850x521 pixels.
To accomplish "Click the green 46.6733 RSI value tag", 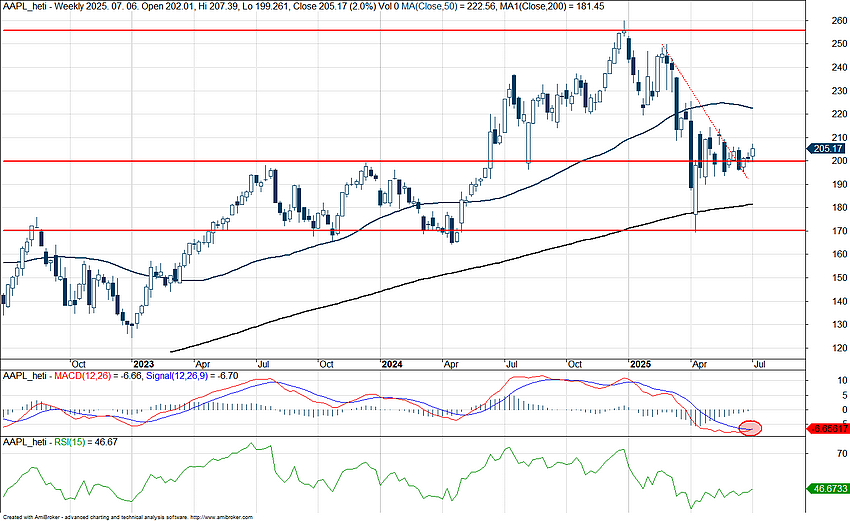I will coord(828,488).
